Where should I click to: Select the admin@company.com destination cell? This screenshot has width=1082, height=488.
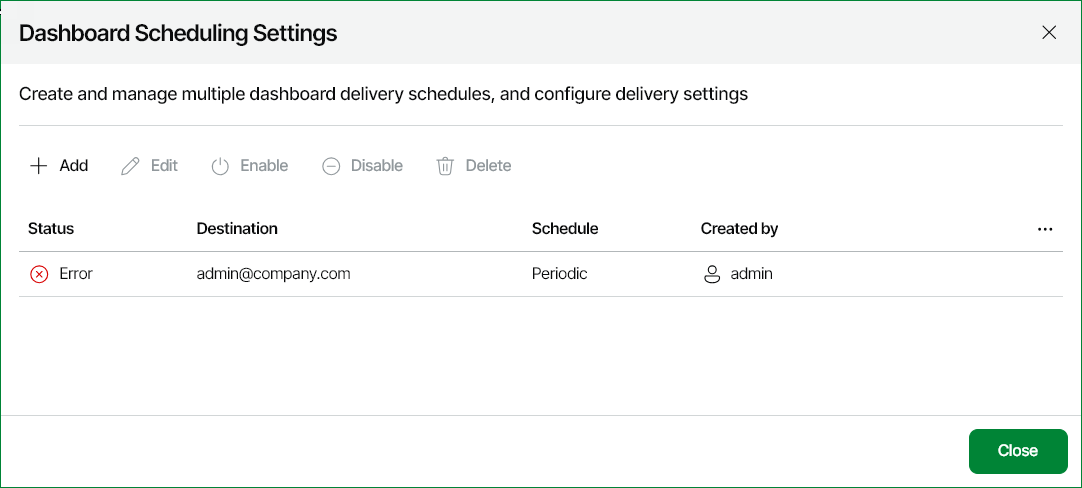coord(273,274)
